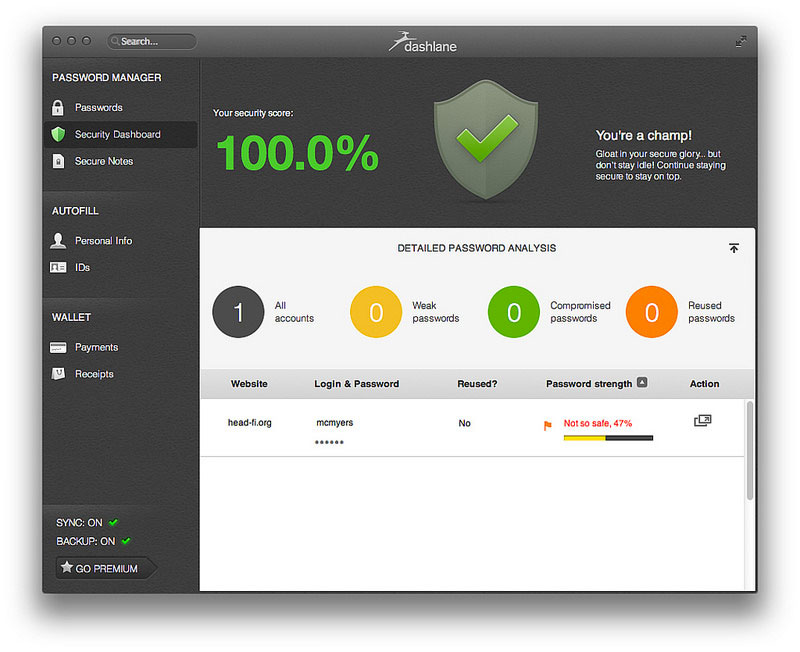Open the IDs section
This screenshot has width=800, height=652.
click(x=120, y=267)
